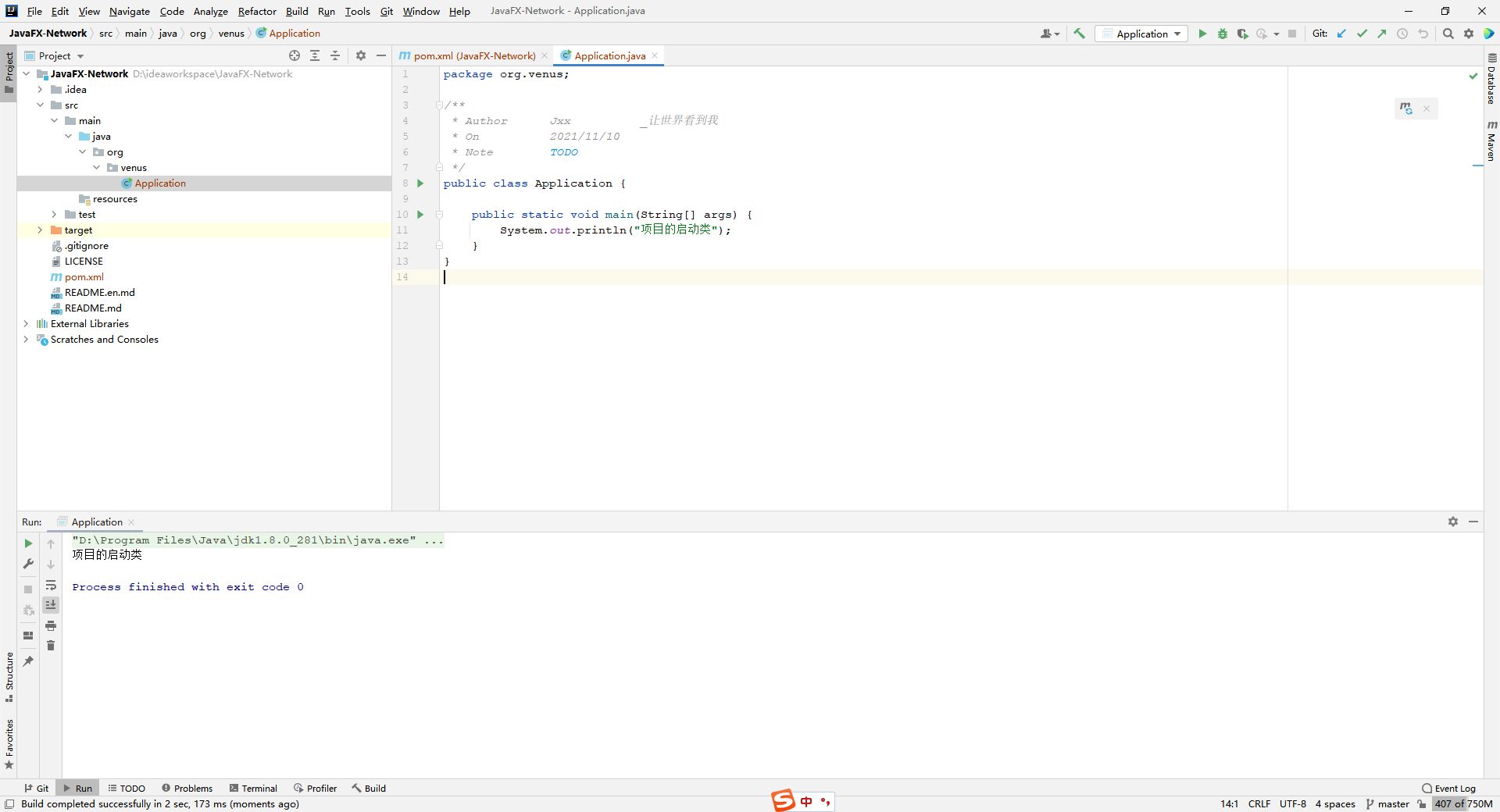Open the Refactor menu
Viewport: 1500px width, 812px height.
pyautogui.click(x=257, y=11)
